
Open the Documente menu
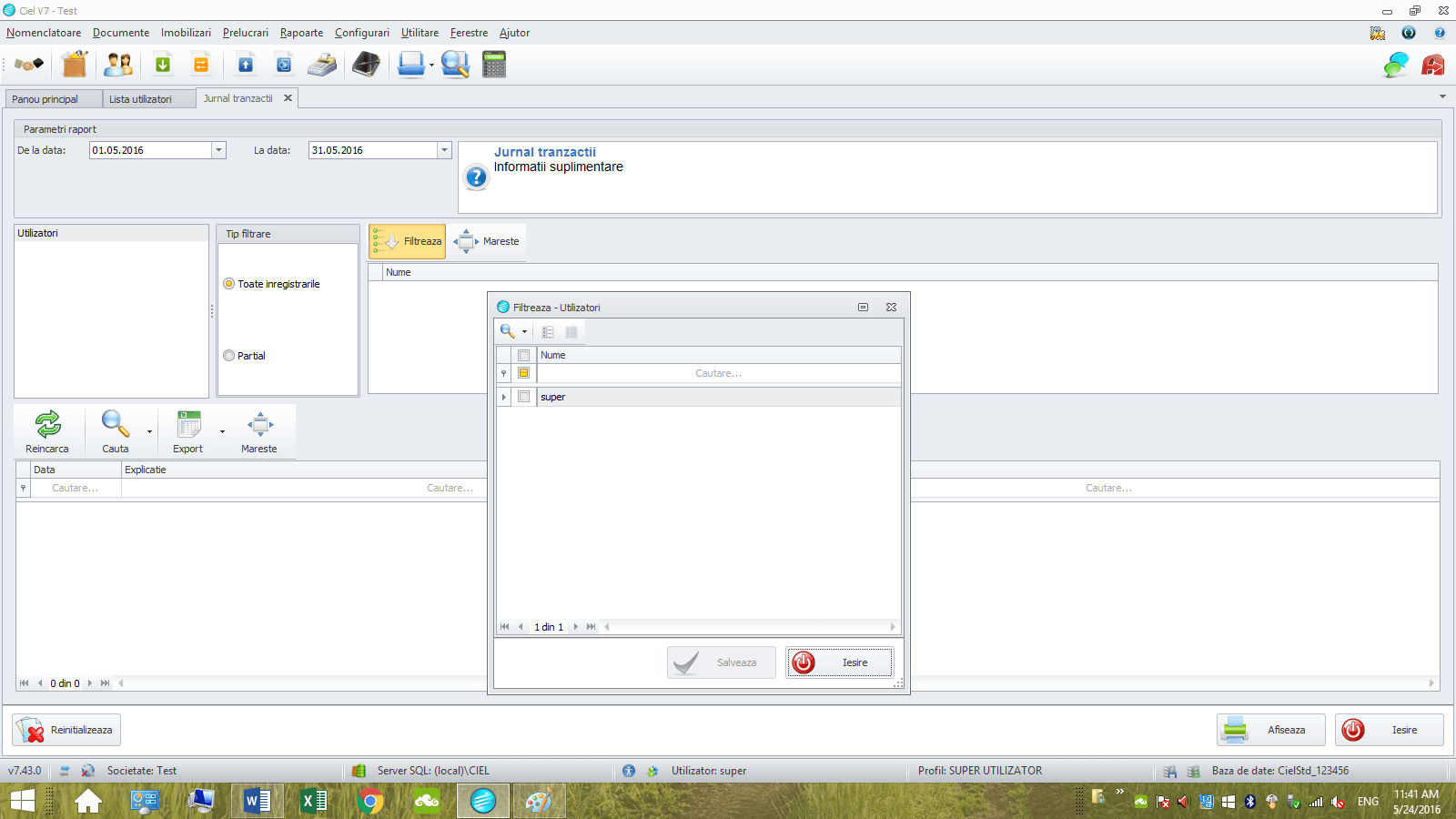tap(121, 33)
